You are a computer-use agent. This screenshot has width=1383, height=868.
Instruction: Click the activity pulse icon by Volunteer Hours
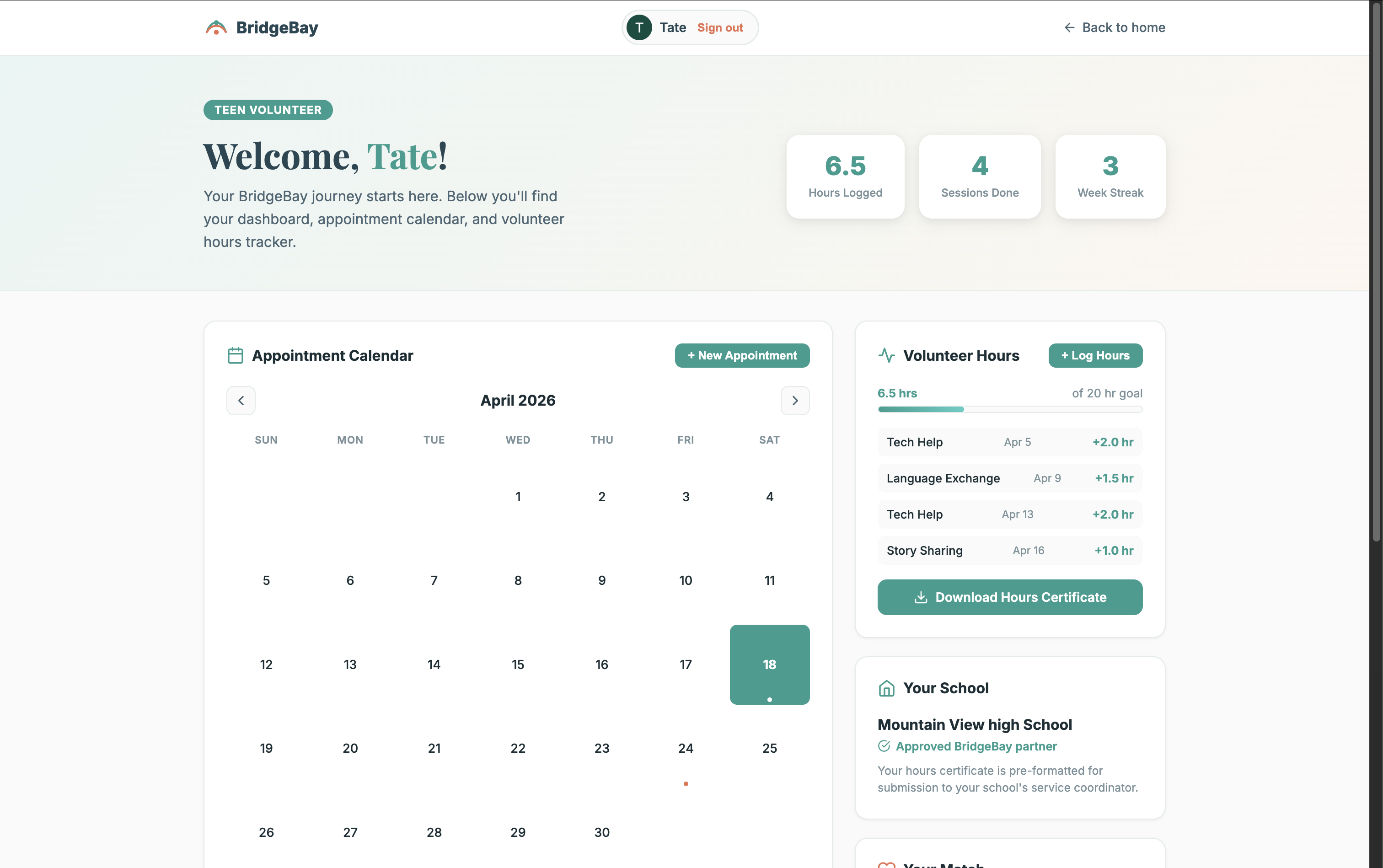[886, 355]
